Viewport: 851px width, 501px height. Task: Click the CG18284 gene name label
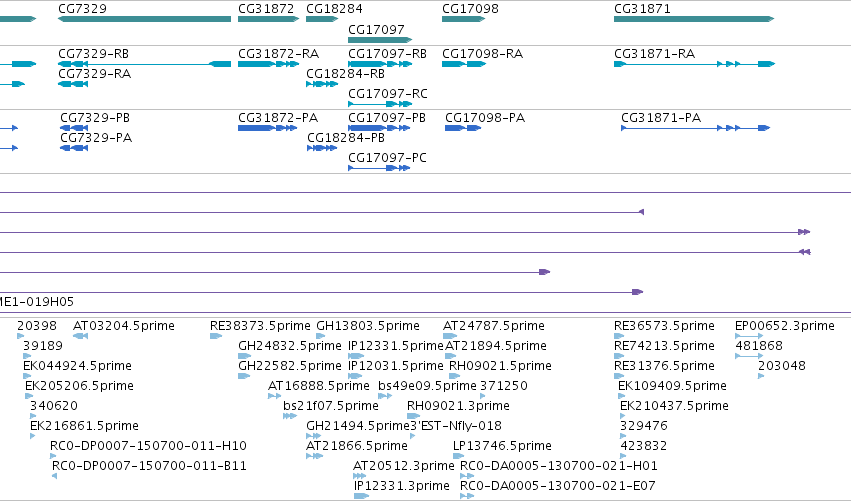click(x=334, y=9)
